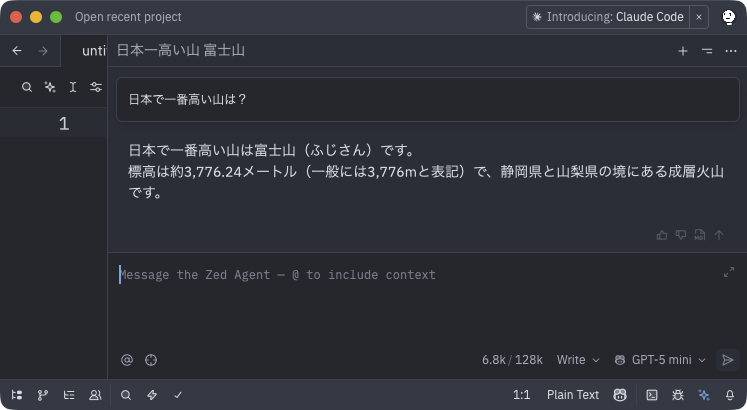Open the Write profile dropdown
747x410 pixels.
click(578, 360)
